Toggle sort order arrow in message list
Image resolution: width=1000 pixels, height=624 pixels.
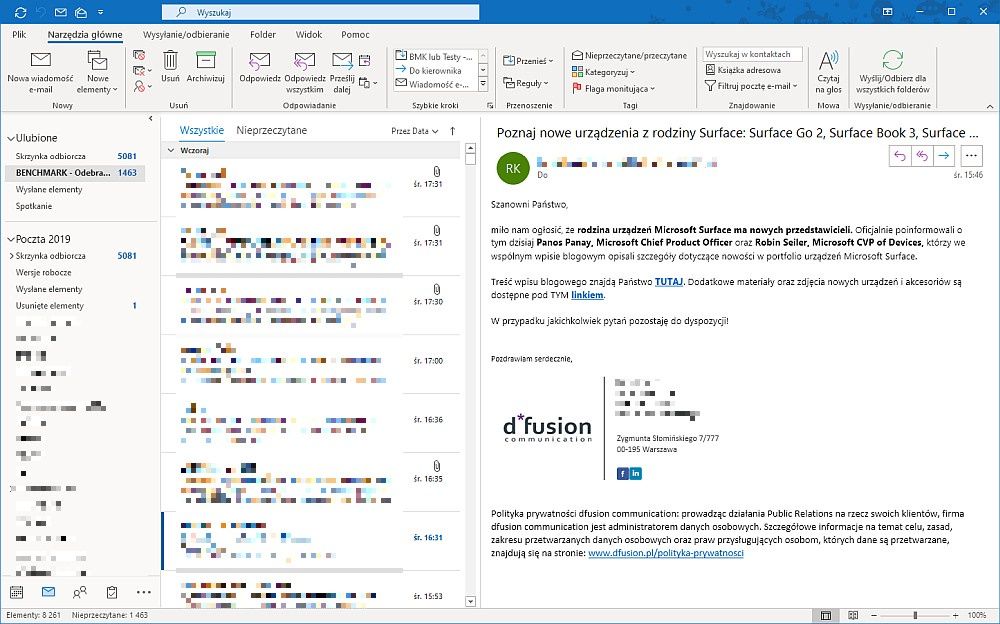pyautogui.click(x=452, y=131)
